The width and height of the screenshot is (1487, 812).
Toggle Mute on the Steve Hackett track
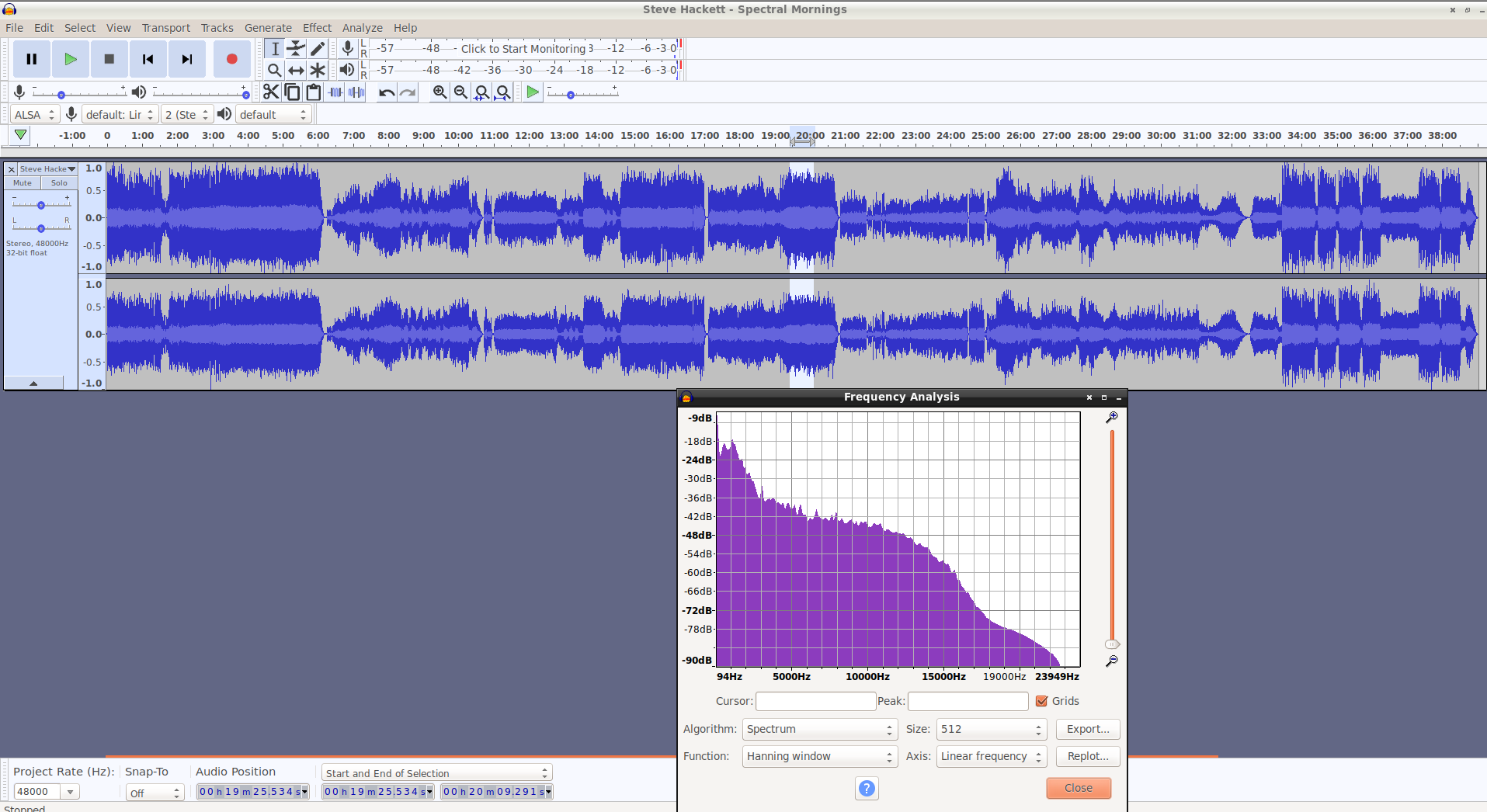pos(23,183)
